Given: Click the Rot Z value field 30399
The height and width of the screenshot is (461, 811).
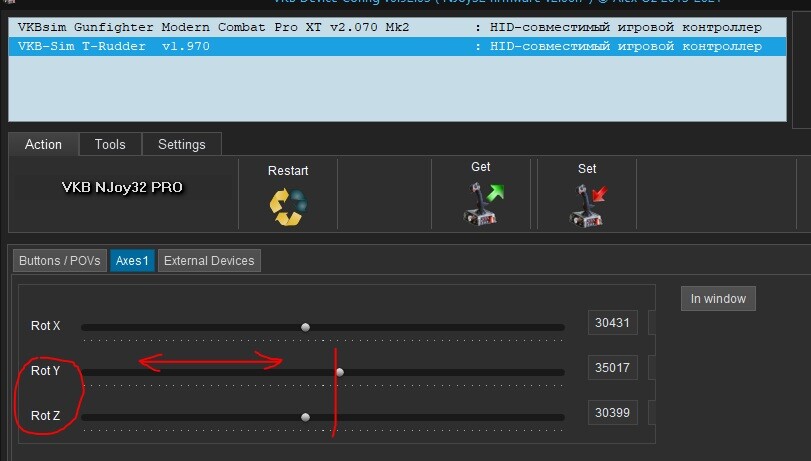Looking at the screenshot, I should tap(612, 413).
